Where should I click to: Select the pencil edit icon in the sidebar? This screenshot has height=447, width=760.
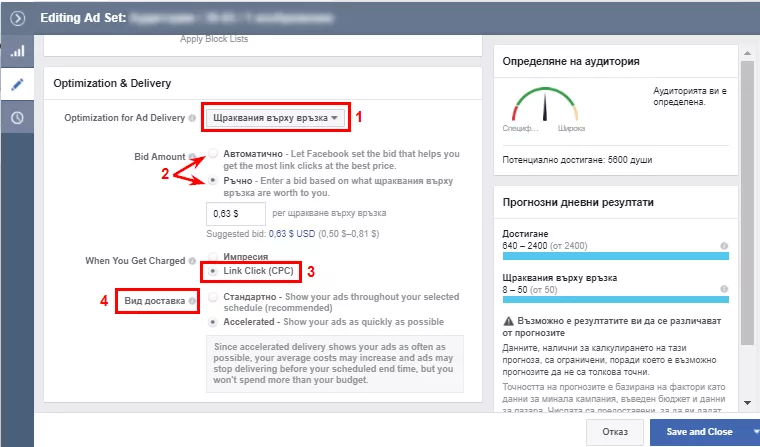click(x=17, y=84)
